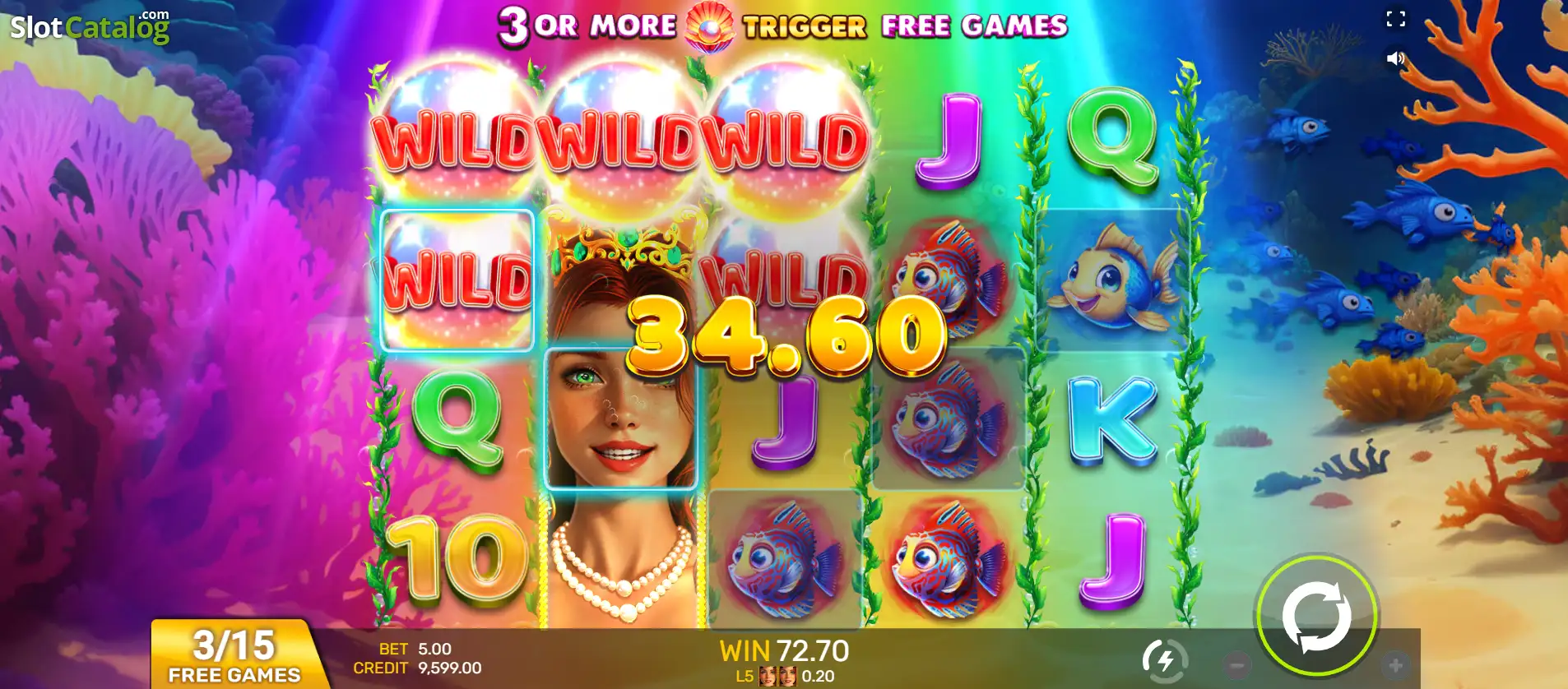Open the SlotCatalog.com logo link

coord(90,26)
